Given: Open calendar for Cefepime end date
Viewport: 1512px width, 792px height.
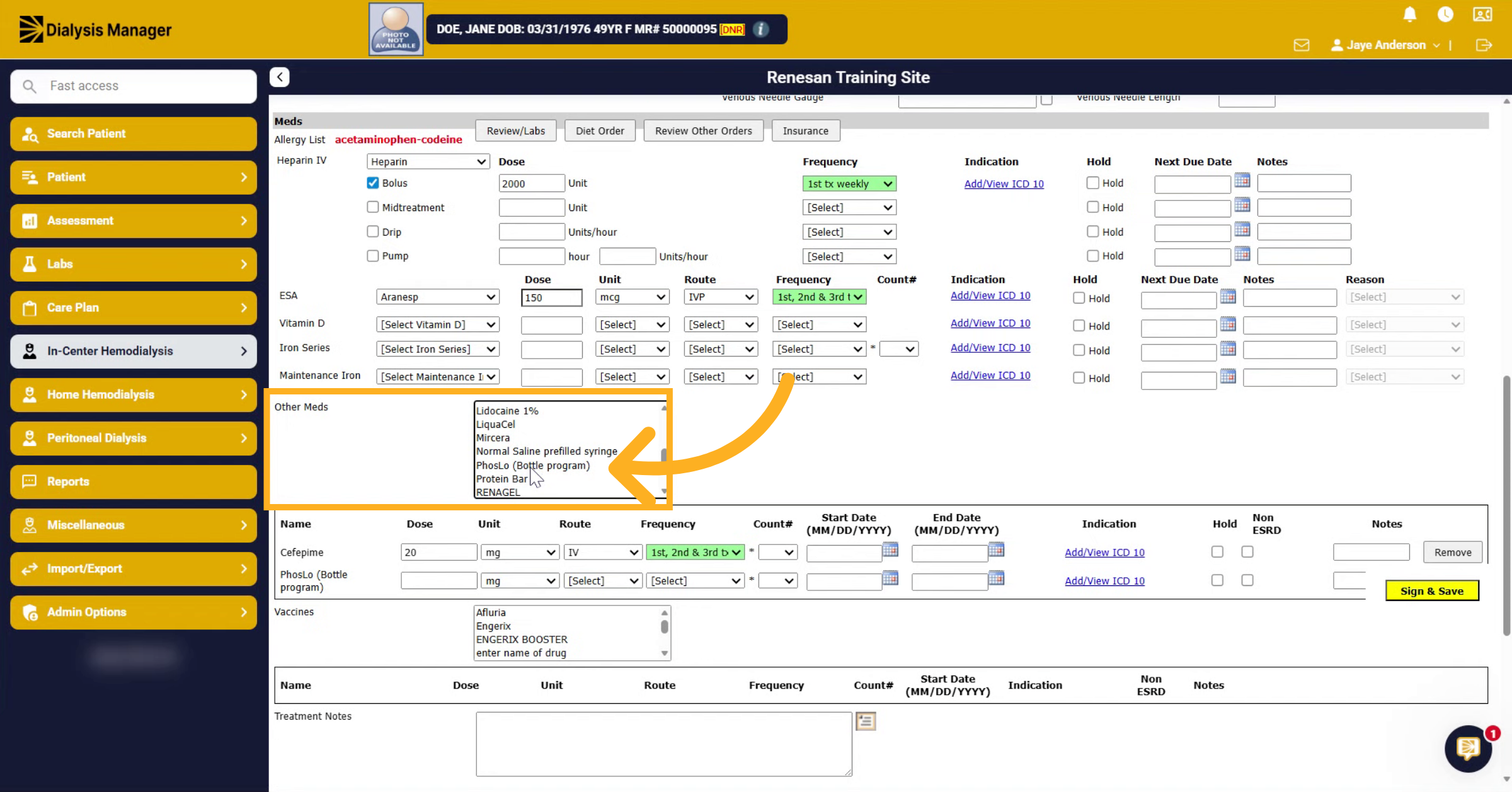Looking at the screenshot, I should point(996,550).
